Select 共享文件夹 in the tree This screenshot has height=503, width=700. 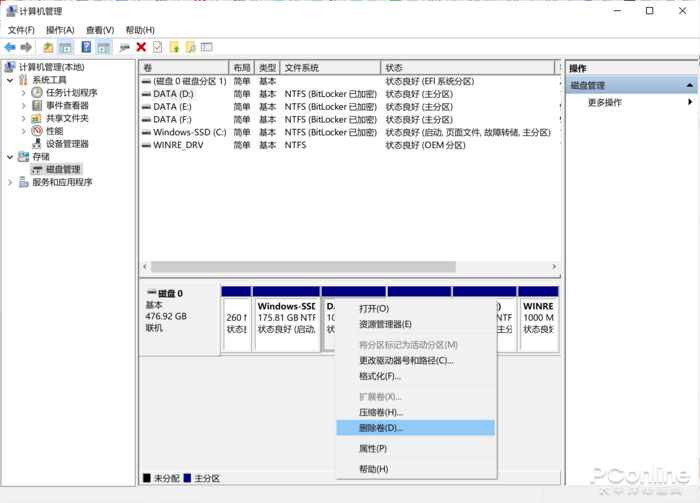tap(67, 118)
